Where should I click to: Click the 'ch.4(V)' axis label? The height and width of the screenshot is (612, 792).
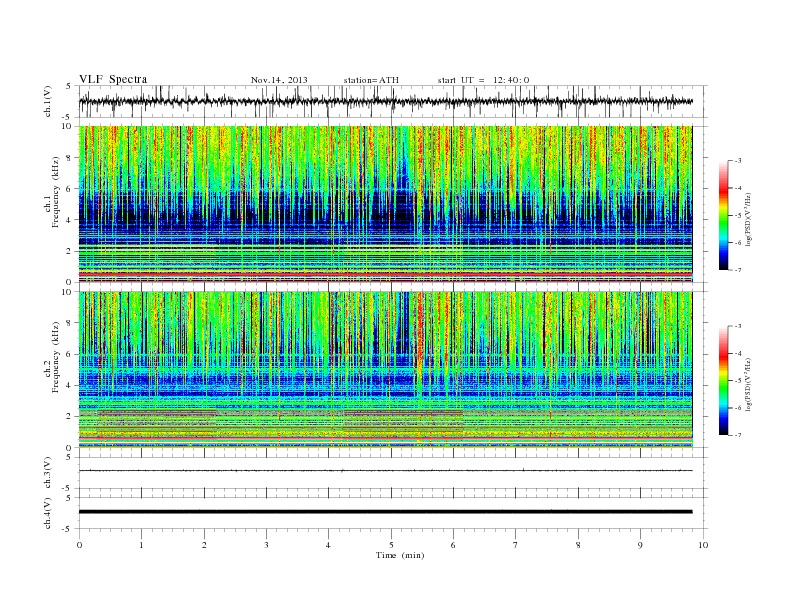click(48, 514)
